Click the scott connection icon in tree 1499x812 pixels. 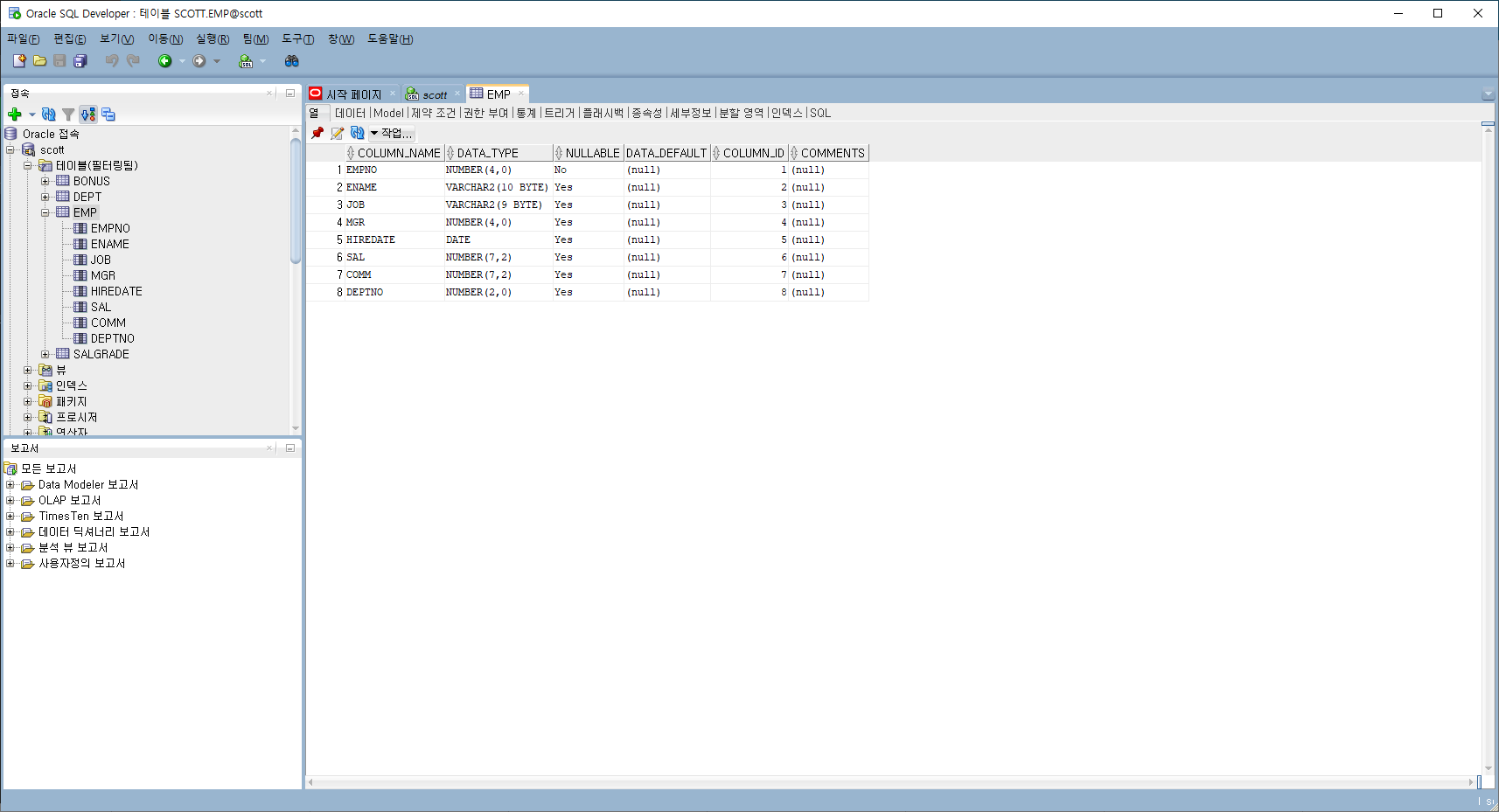click(29, 149)
